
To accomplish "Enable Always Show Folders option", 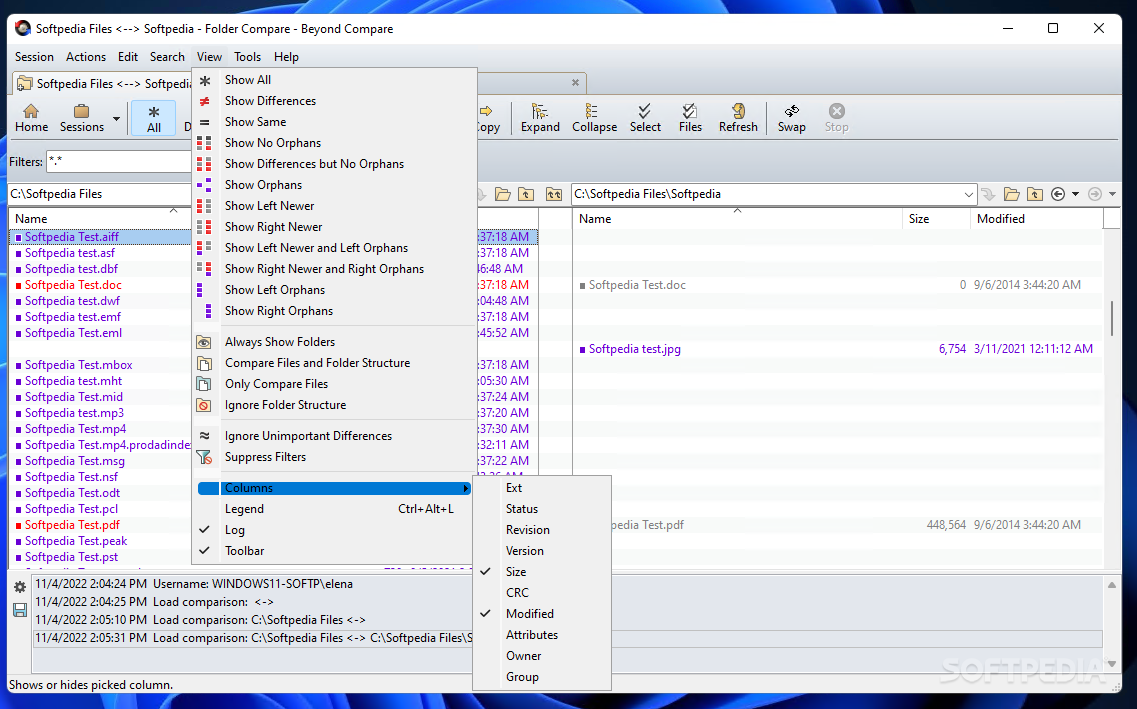I will [x=334, y=342].
